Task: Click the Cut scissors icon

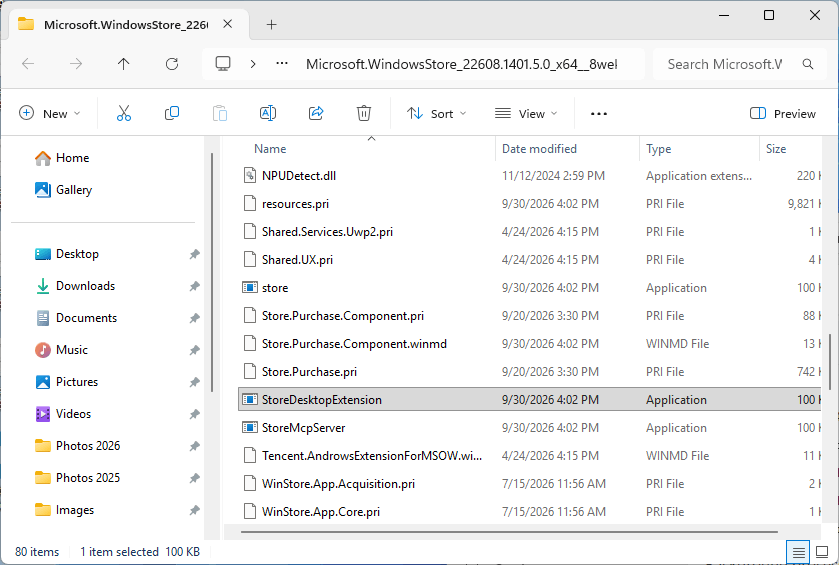Action: (124, 113)
